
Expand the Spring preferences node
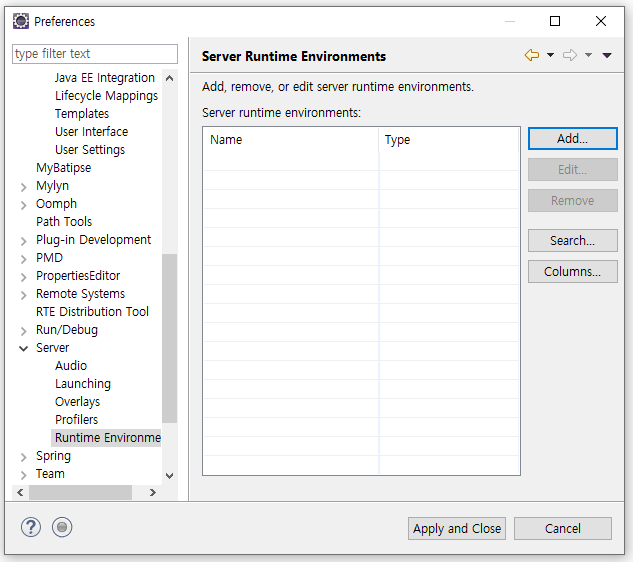tap(24, 456)
